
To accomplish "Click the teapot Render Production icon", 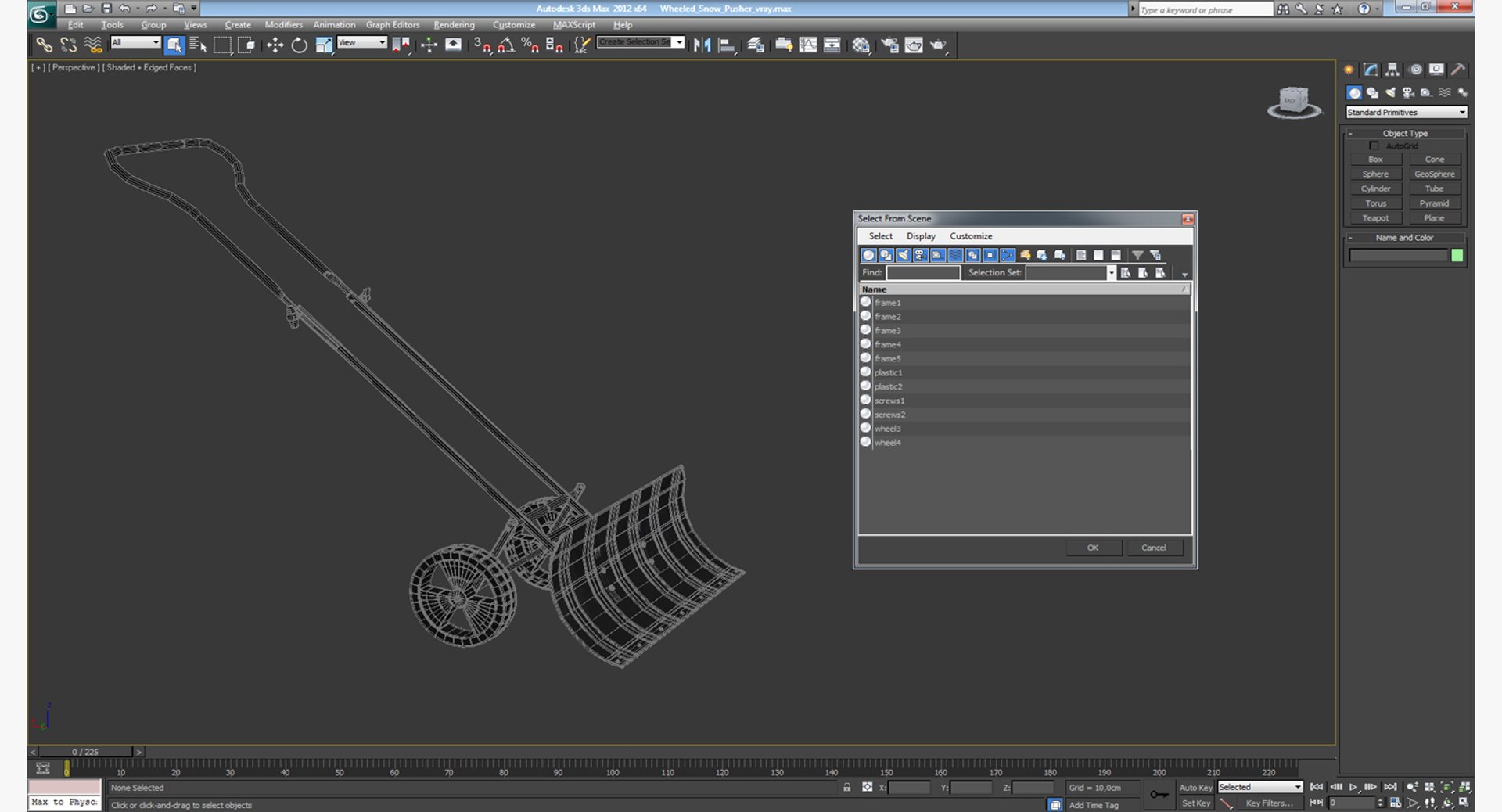I will click(x=938, y=45).
